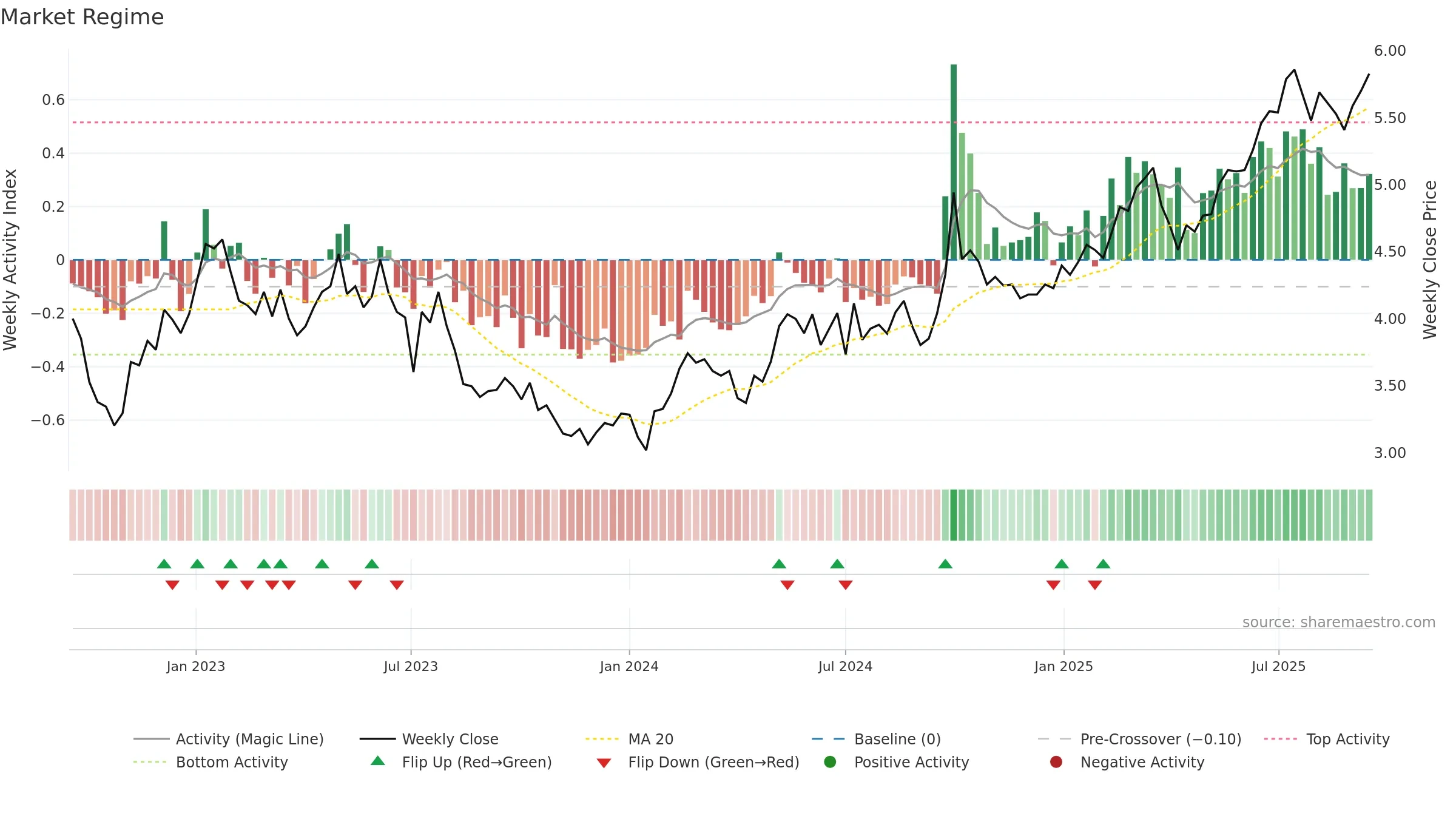1456x819 pixels.
Task: Select the tallest green activity bar
Action: 954,162
